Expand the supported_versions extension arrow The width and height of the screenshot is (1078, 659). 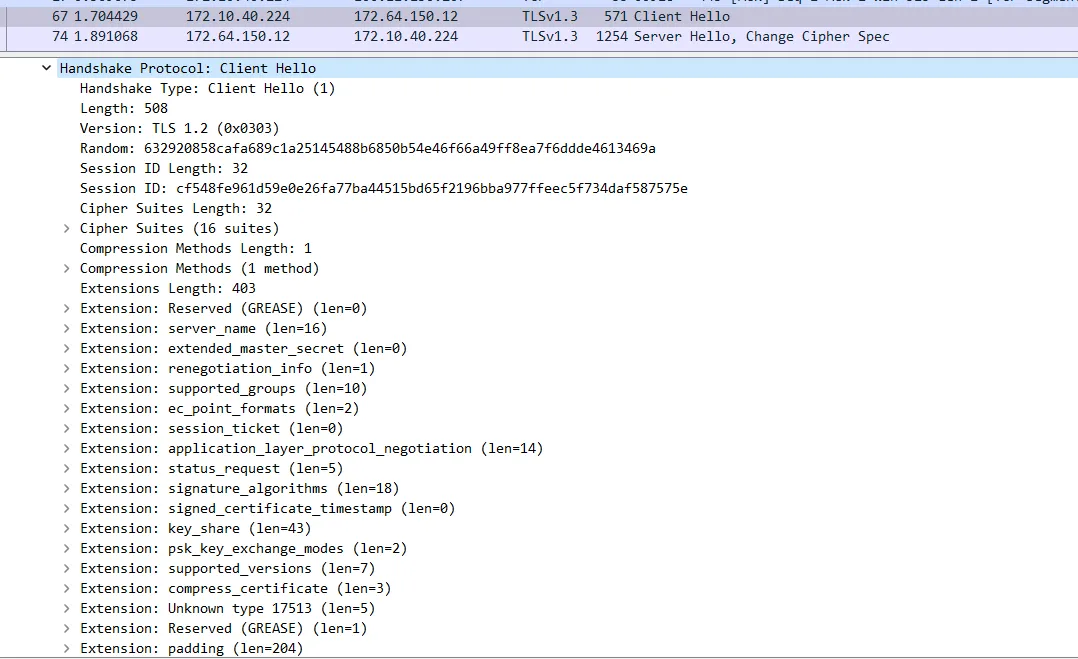(67, 568)
